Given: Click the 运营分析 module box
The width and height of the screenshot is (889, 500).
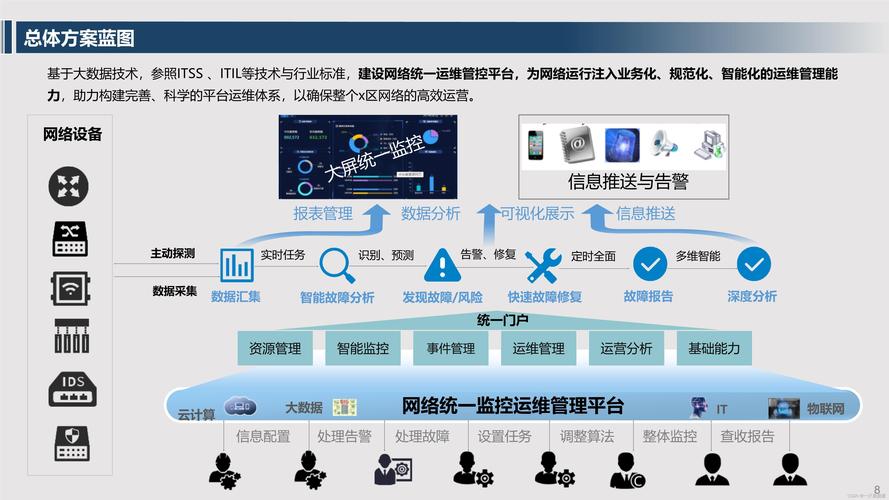Looking at the screenshot, I should coord(626,348).
